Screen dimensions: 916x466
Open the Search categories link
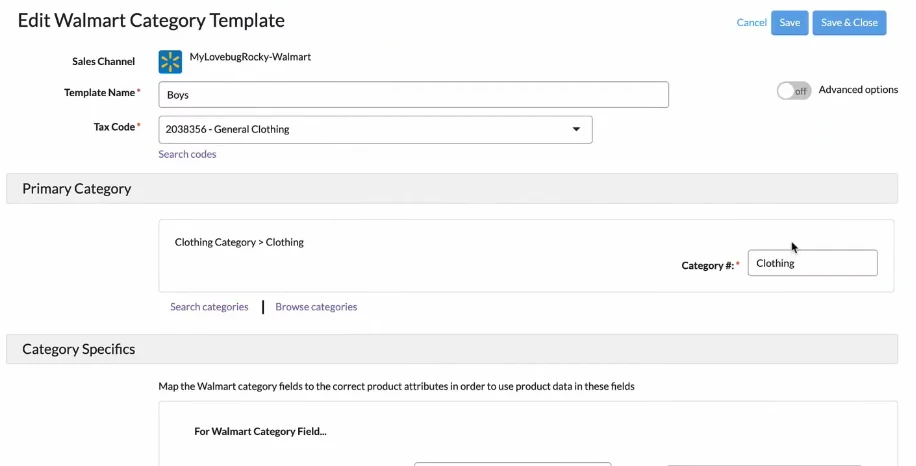click(x=209, y=307)
